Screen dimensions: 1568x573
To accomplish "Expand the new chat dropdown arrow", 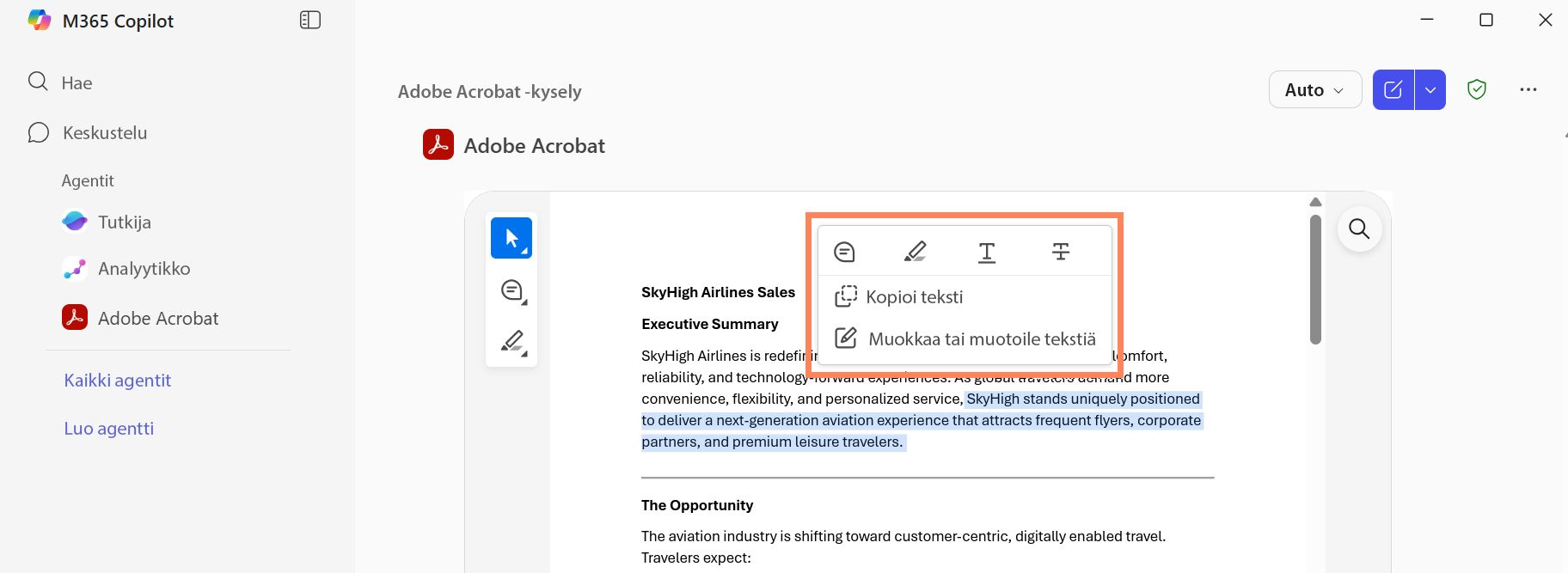I will [x=1430, y=89].
